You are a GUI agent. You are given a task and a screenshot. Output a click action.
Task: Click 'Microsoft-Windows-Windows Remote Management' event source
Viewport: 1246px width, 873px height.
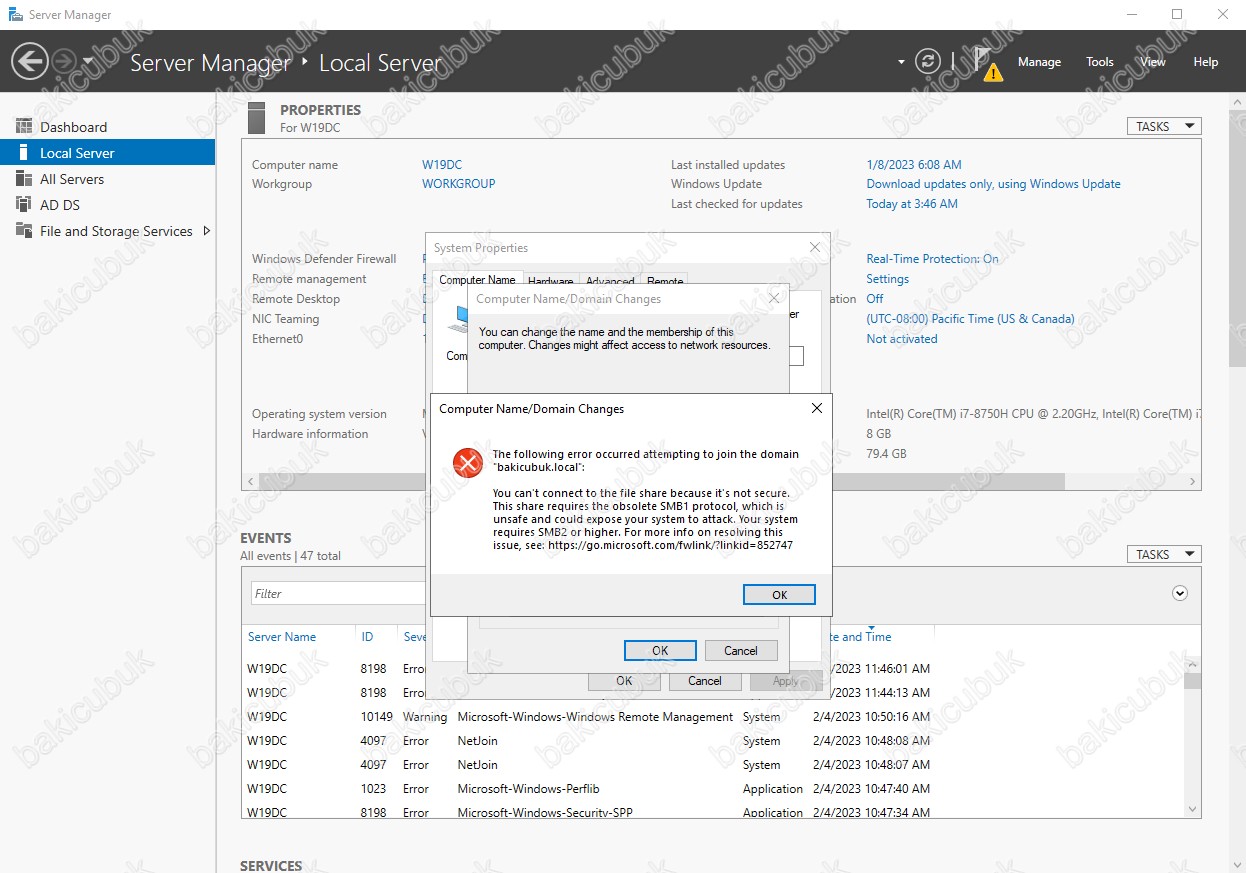[x=595, y=717]
